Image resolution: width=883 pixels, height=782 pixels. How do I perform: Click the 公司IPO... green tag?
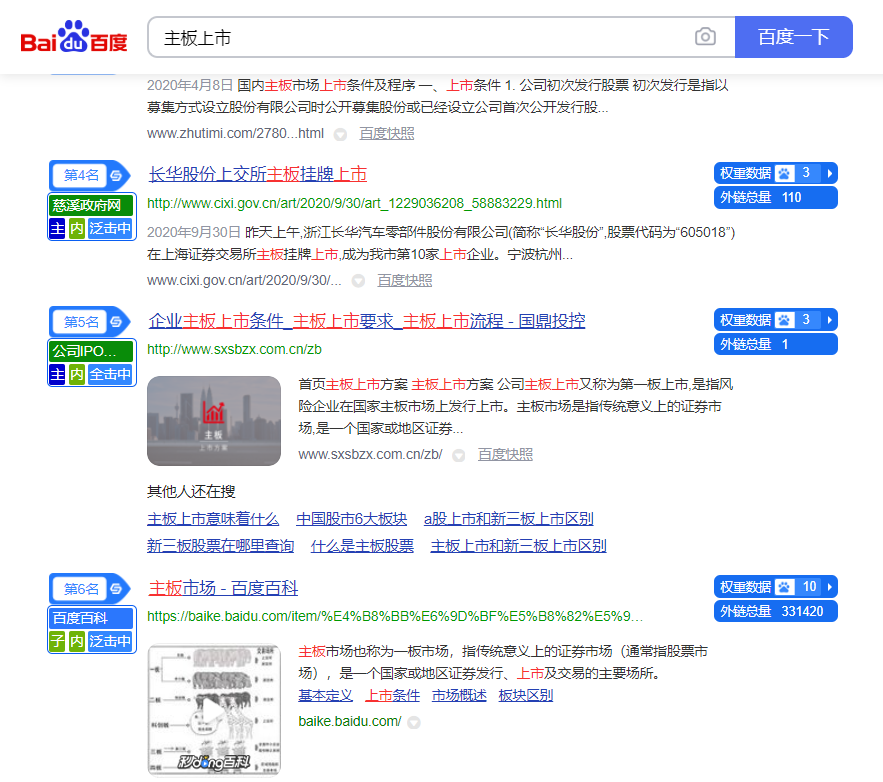pos(91,351)
